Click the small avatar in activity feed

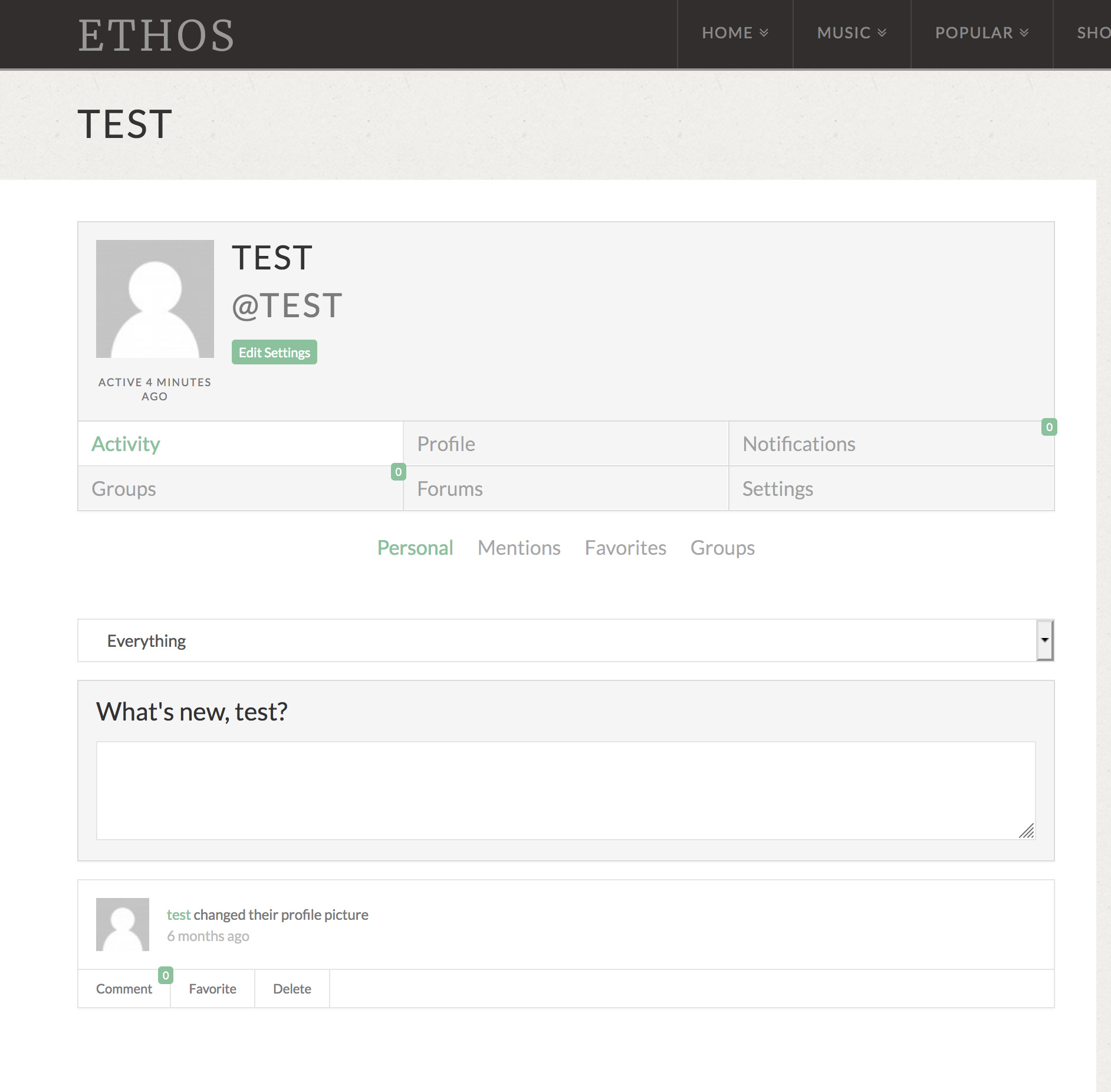(x=123, y=924)
